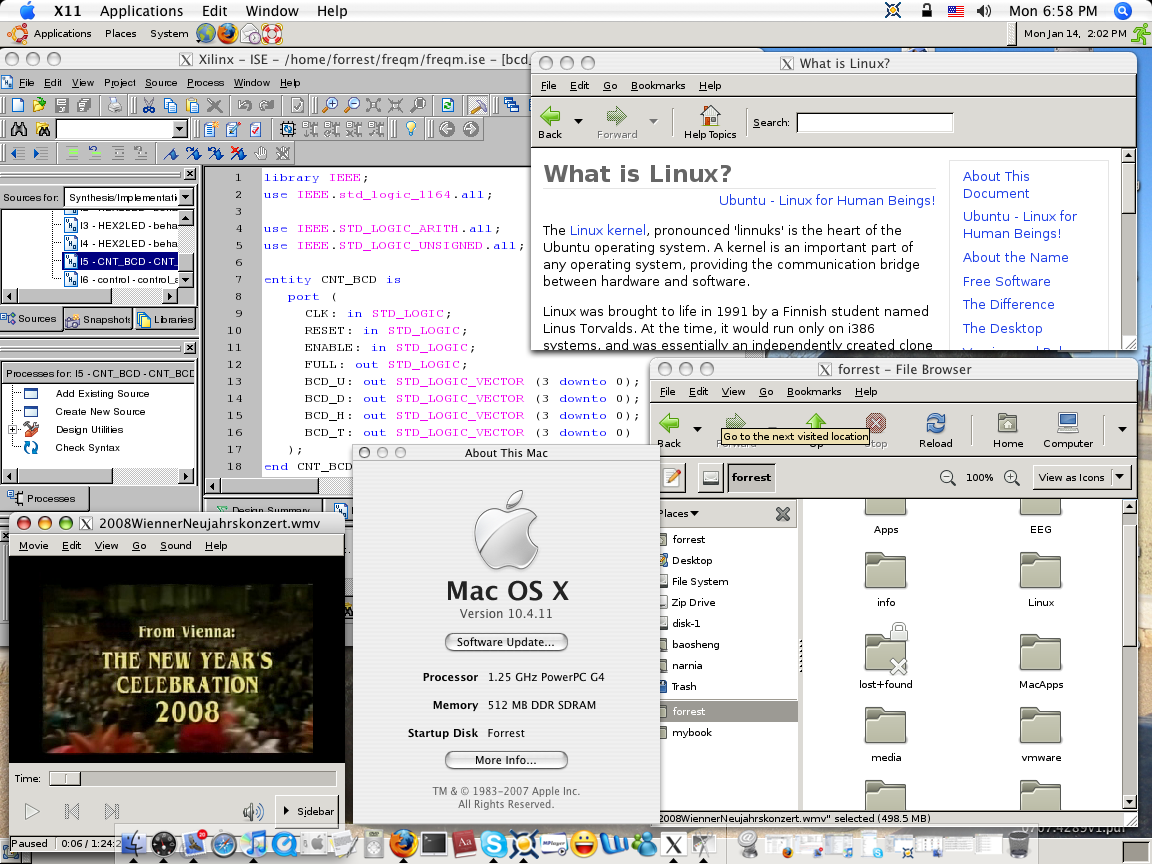
Task: Click the forrest location path button
Action: click(752, 478)
